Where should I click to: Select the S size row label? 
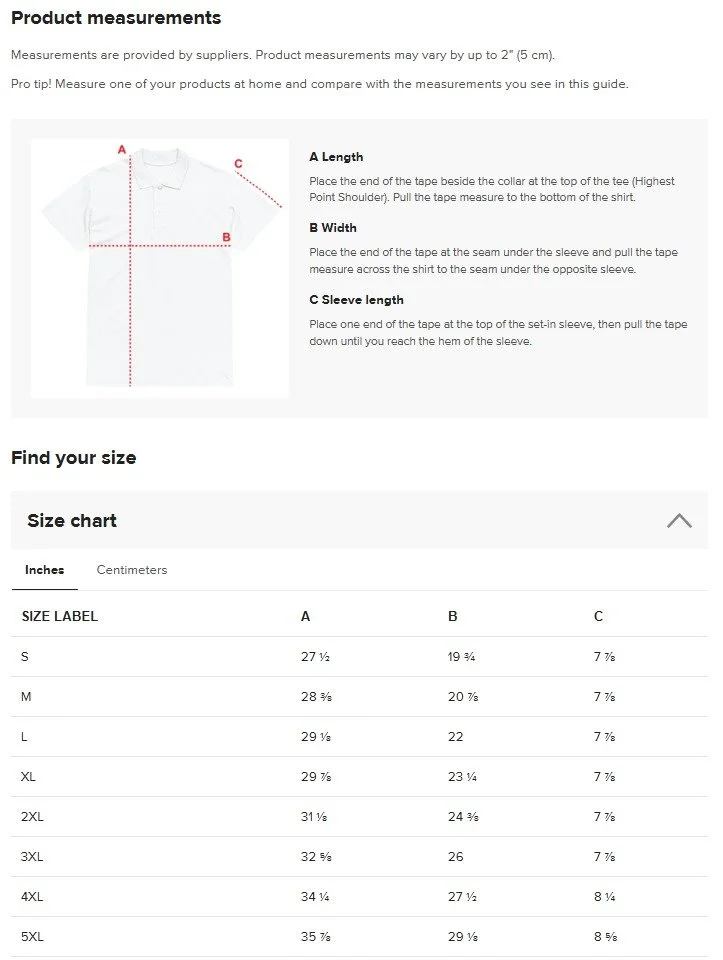26,656
